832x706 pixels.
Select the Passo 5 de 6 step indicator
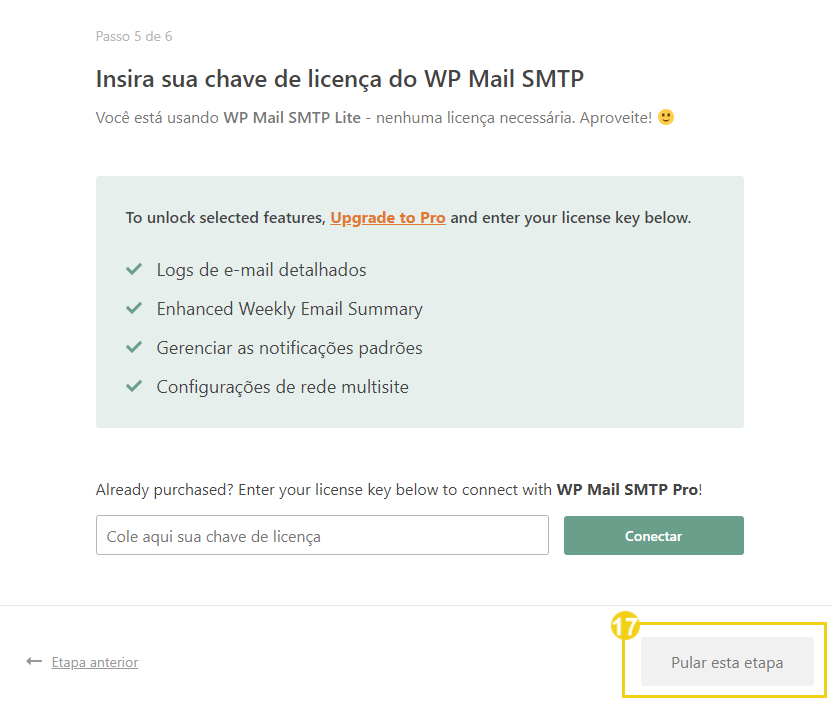[134, 36]
